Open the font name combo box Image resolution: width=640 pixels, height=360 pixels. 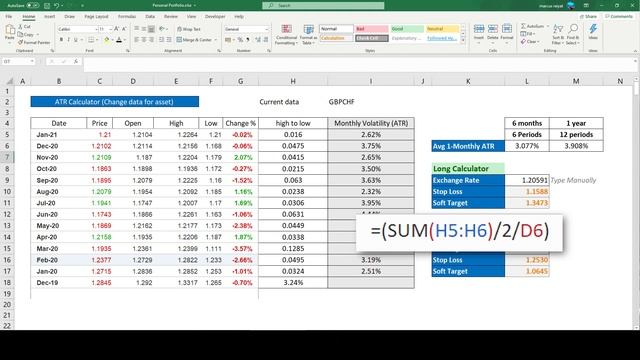coord(78,29)
